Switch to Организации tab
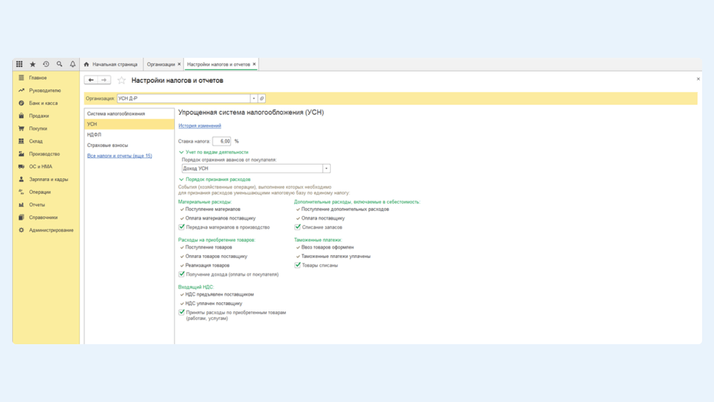 tap(161, 64)
